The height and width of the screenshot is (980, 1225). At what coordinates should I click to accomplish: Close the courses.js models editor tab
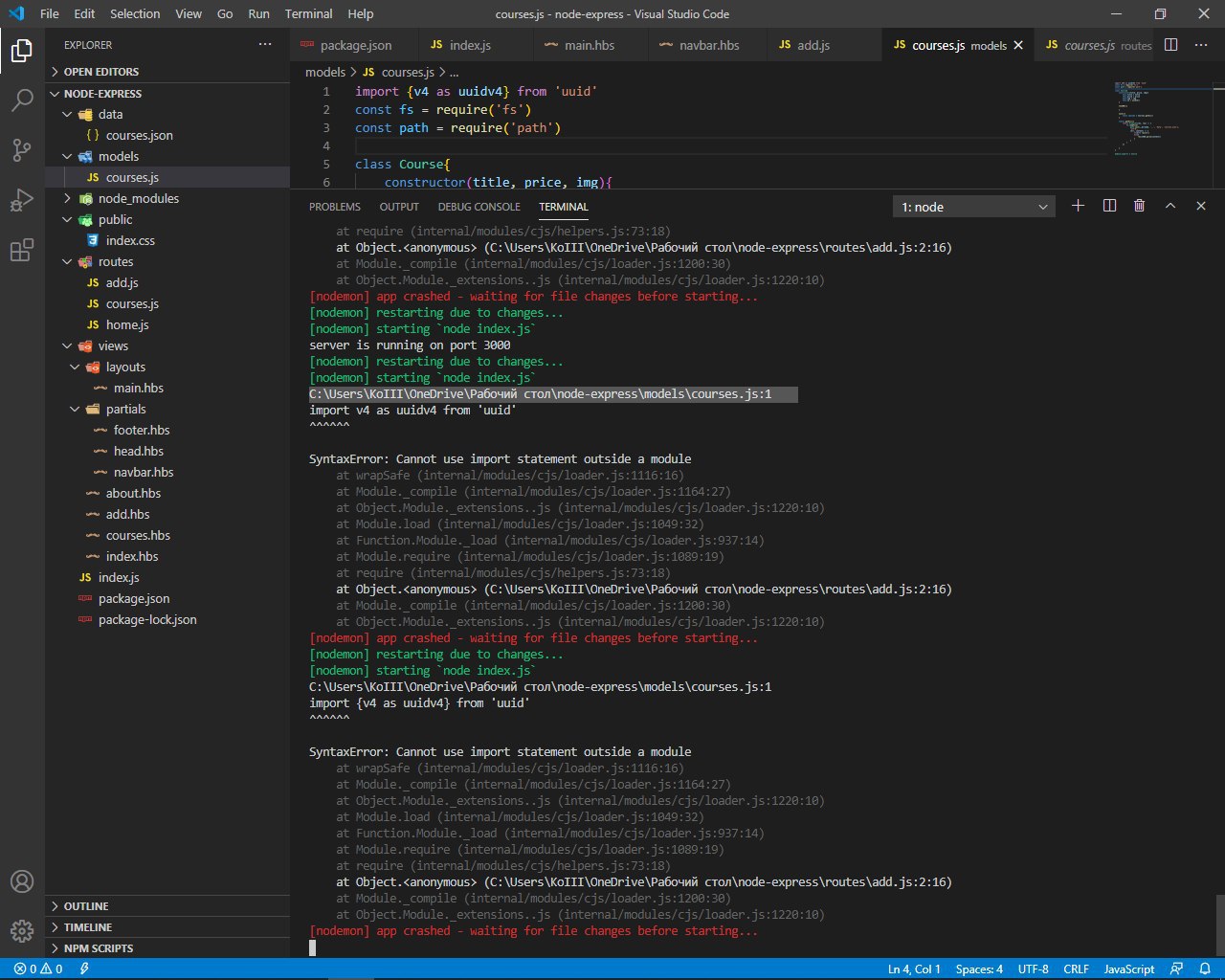[1018, 45]
